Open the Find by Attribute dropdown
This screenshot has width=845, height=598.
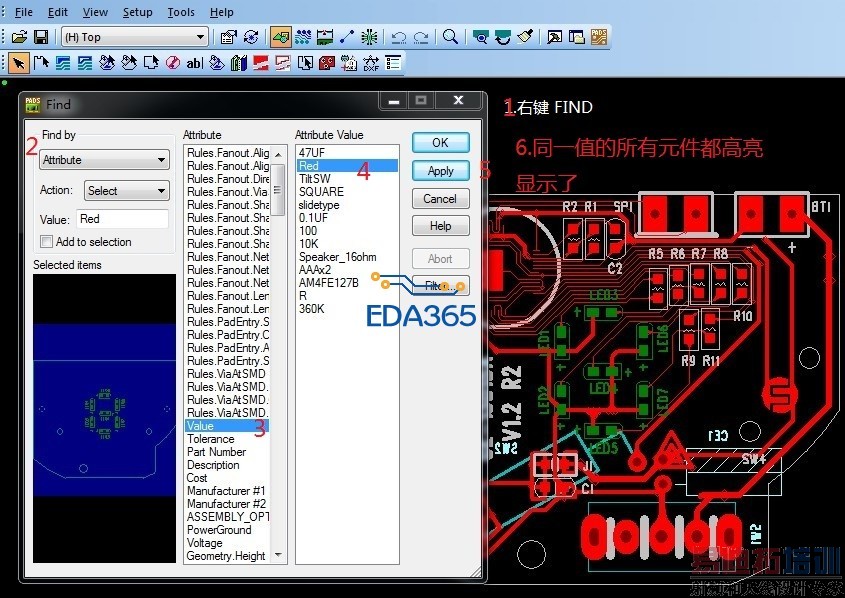click(x=105, y=160)
